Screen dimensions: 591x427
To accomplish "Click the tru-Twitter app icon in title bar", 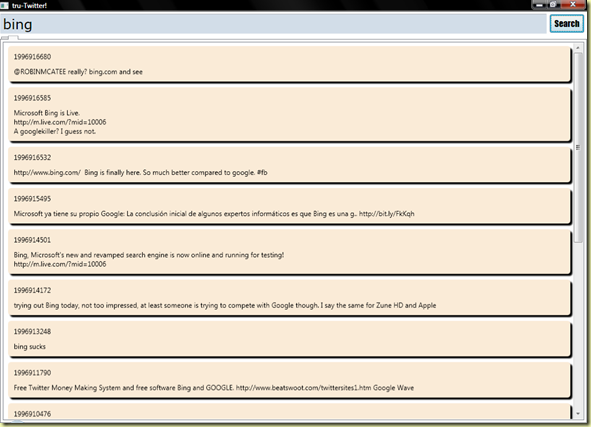I will [5, 5].
